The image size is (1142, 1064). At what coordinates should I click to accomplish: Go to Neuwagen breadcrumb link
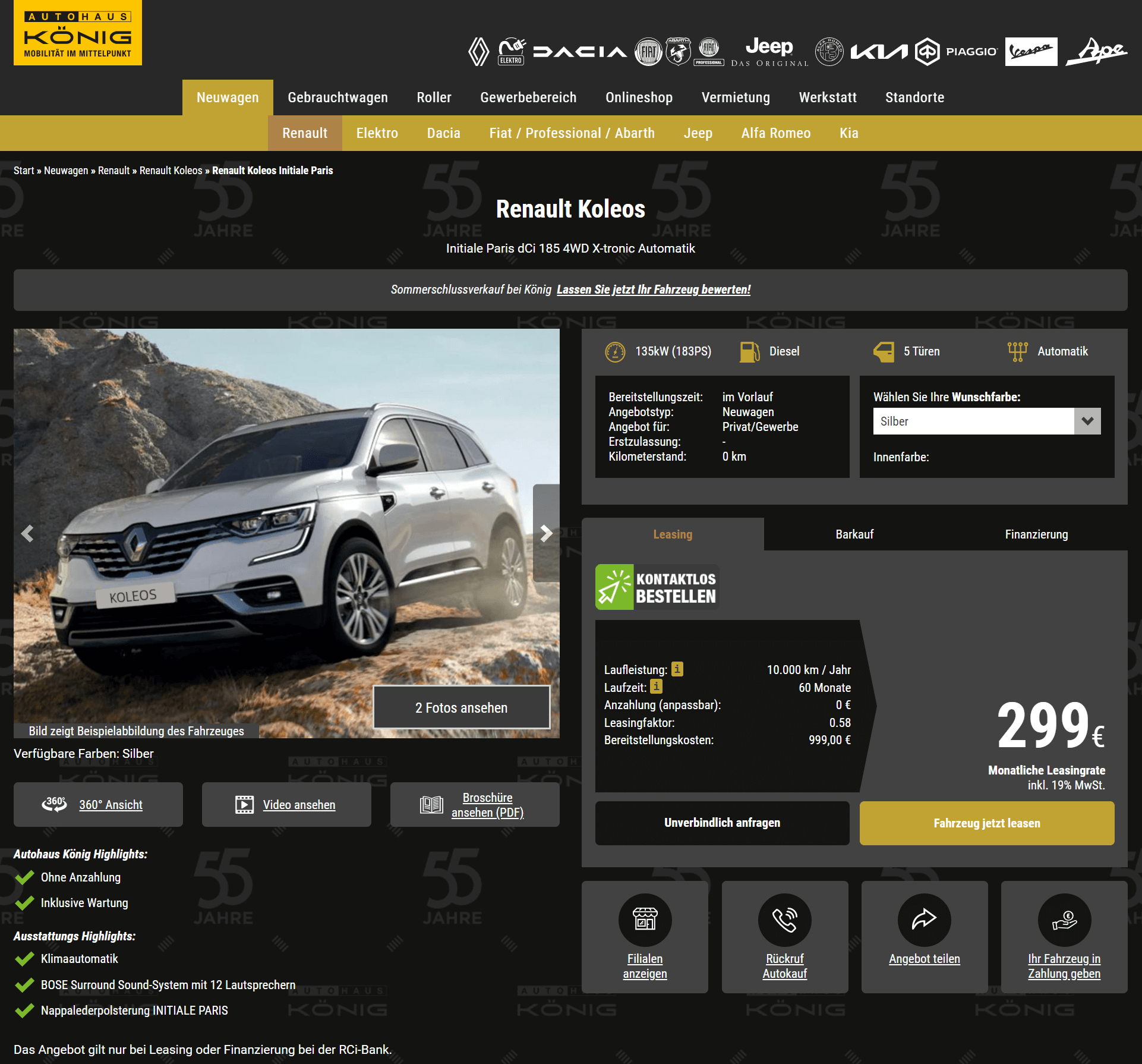(66, 171)
